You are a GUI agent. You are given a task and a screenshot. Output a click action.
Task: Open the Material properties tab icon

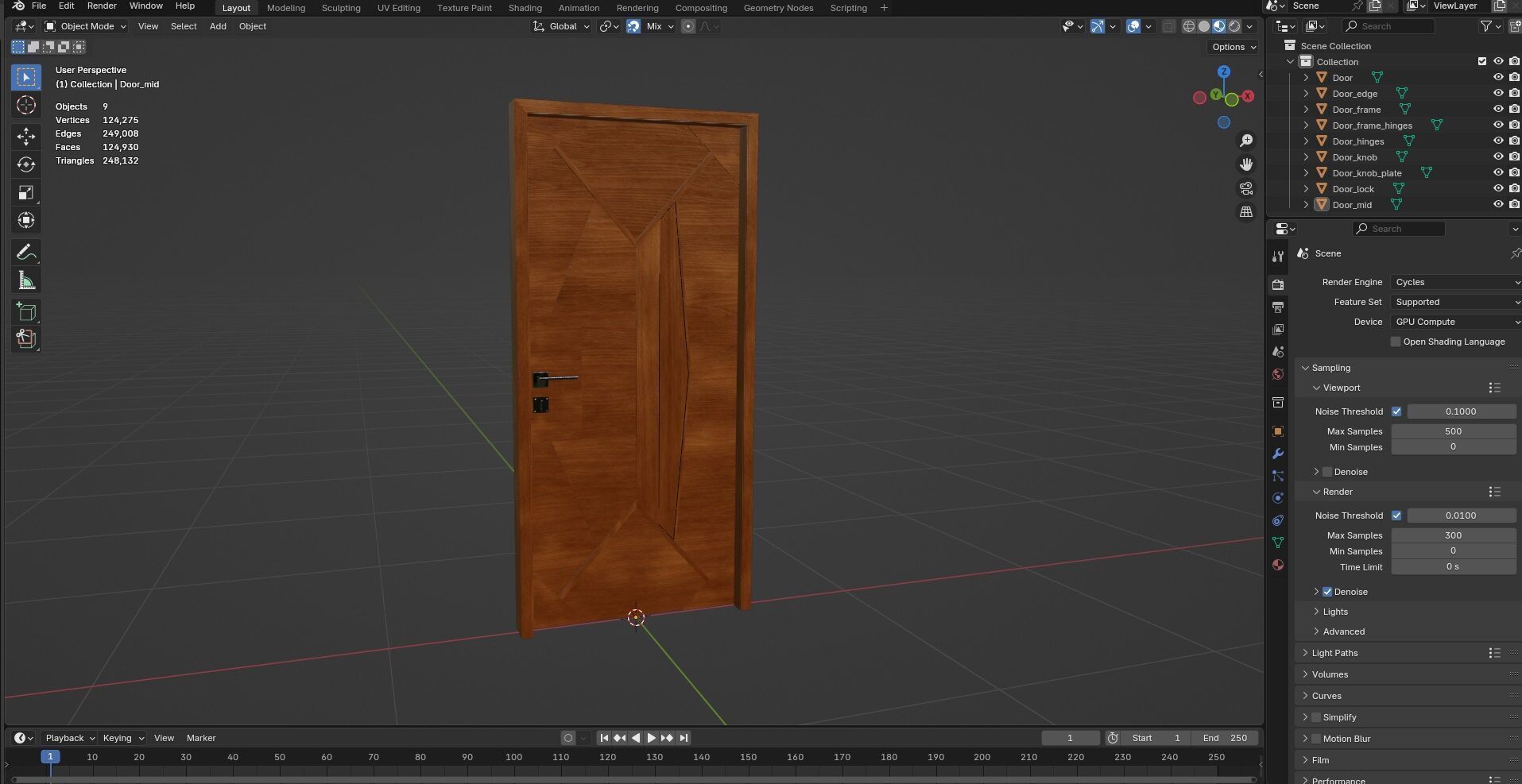click(x=1278, y=565)
